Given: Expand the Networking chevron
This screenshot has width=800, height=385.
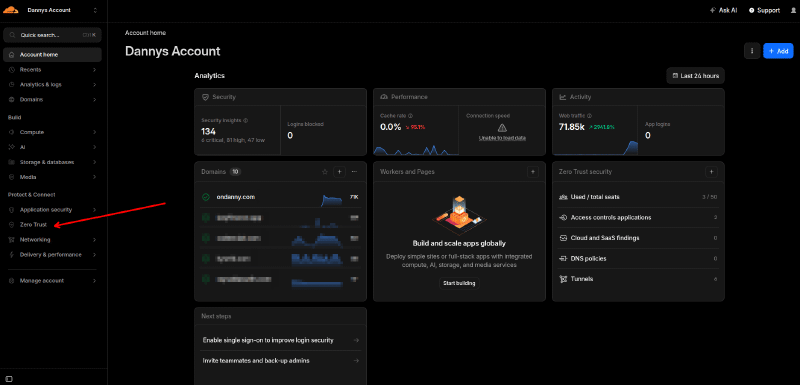Looking at the screenshot, I should 94,240.
